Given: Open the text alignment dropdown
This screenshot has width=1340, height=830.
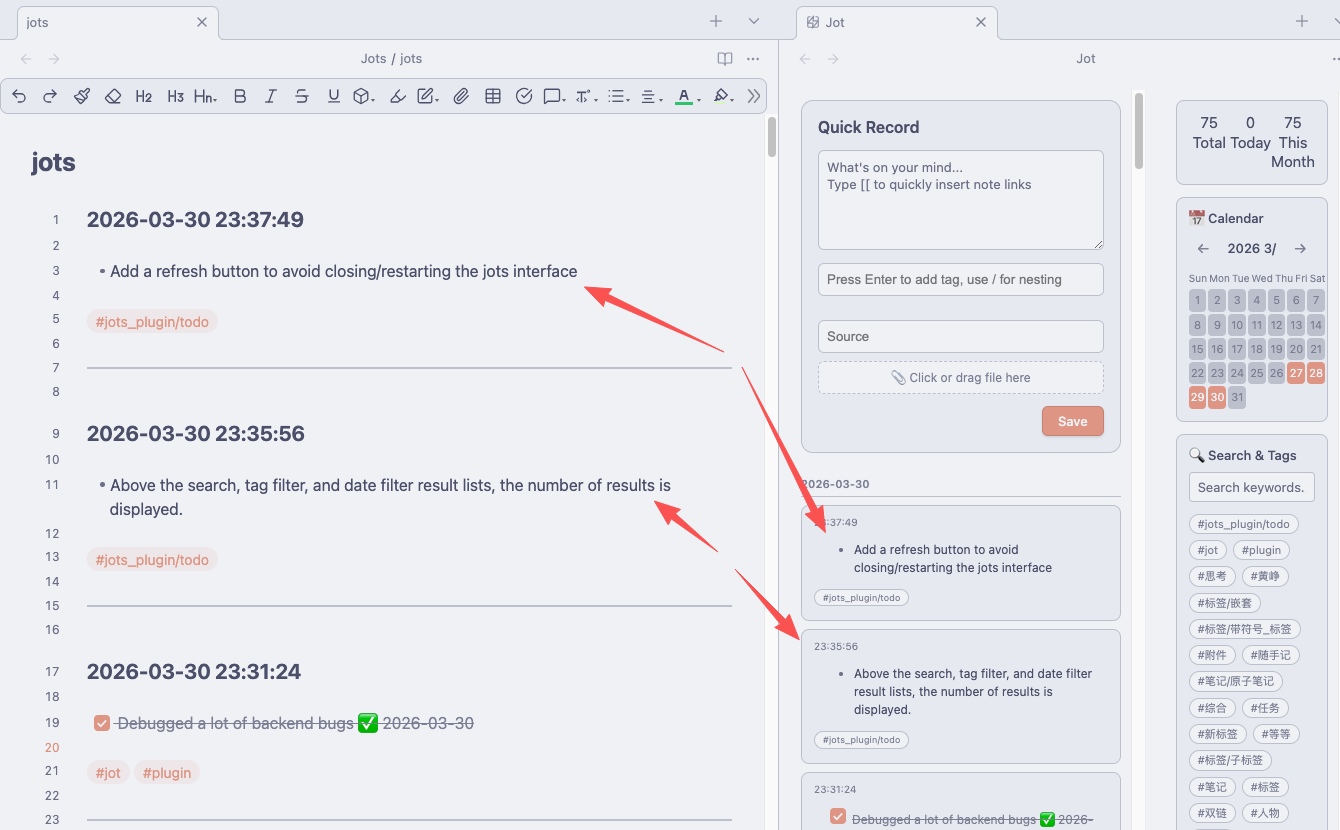Looking at the screenshot, I should click(650, 96).
